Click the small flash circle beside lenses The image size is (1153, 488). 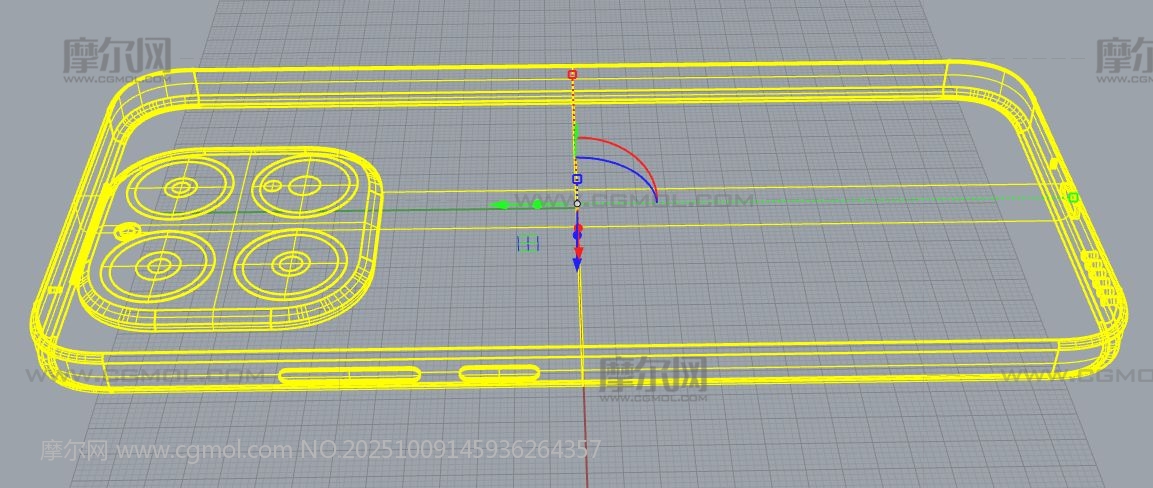pyautogui.click(x=126, y=232)
